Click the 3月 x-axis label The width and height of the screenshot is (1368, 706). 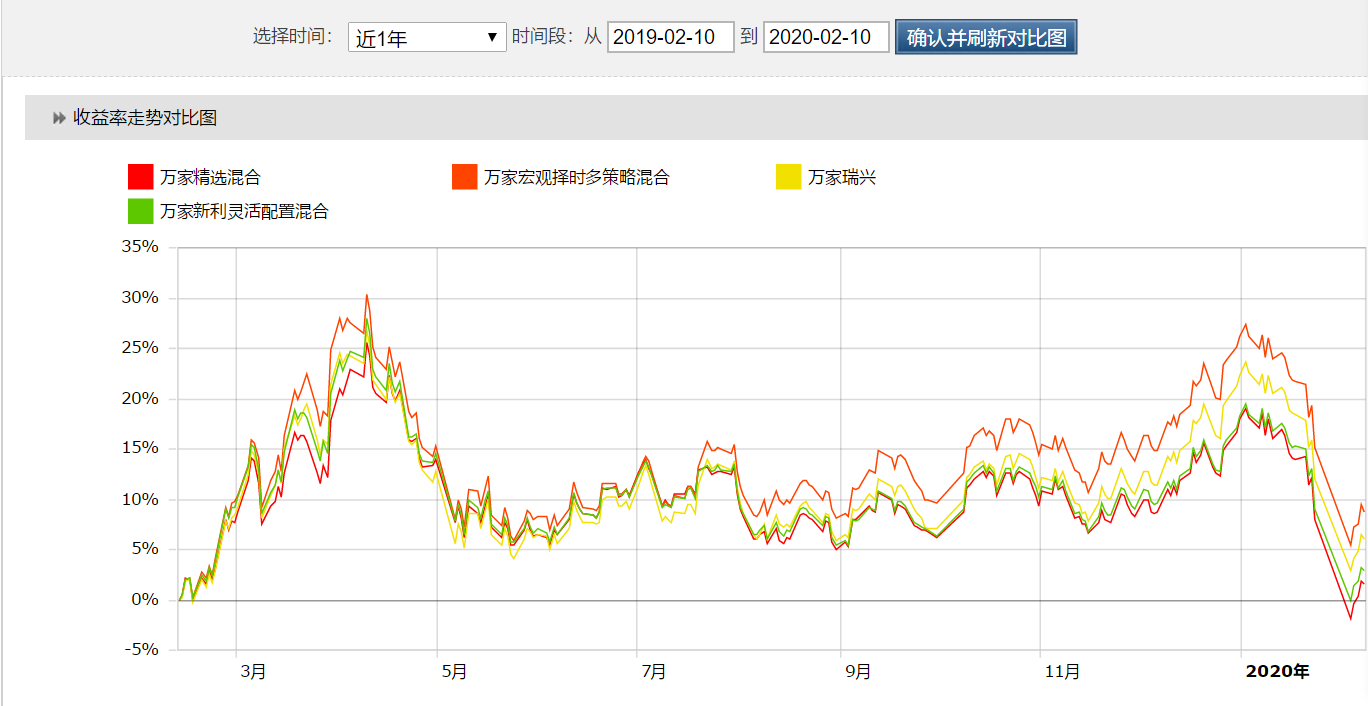pos(253,672)
